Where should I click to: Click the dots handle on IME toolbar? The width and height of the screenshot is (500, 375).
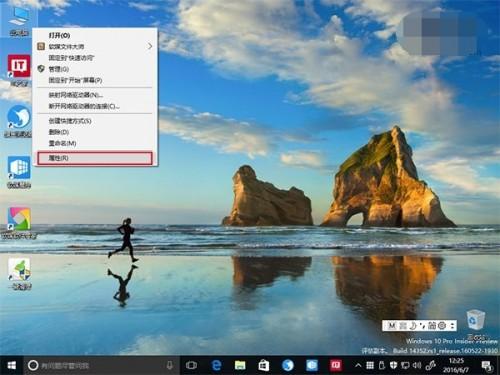tap(453, 326)
